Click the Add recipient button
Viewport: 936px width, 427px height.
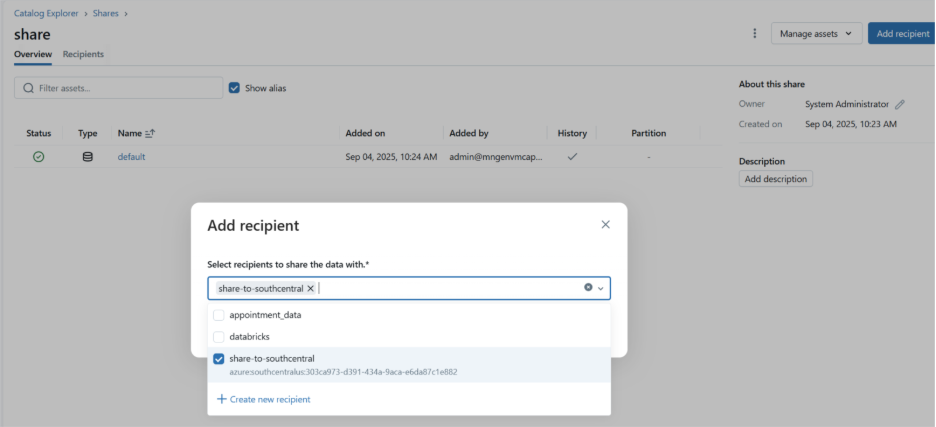902,33
